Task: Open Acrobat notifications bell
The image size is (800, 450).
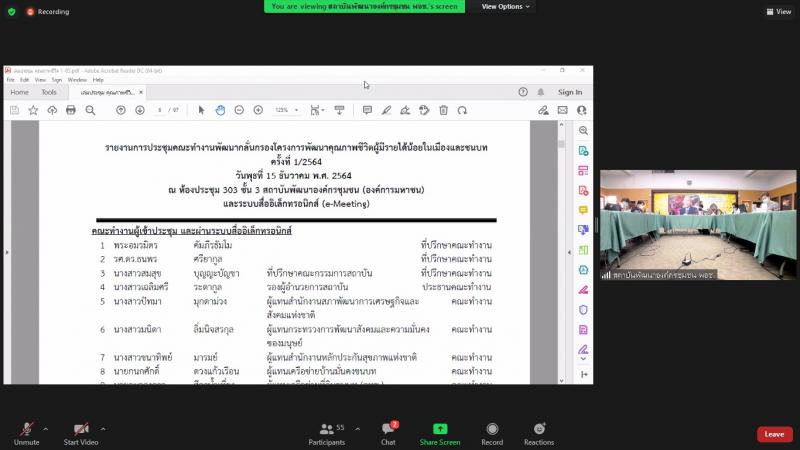Action: click(541, 92)
